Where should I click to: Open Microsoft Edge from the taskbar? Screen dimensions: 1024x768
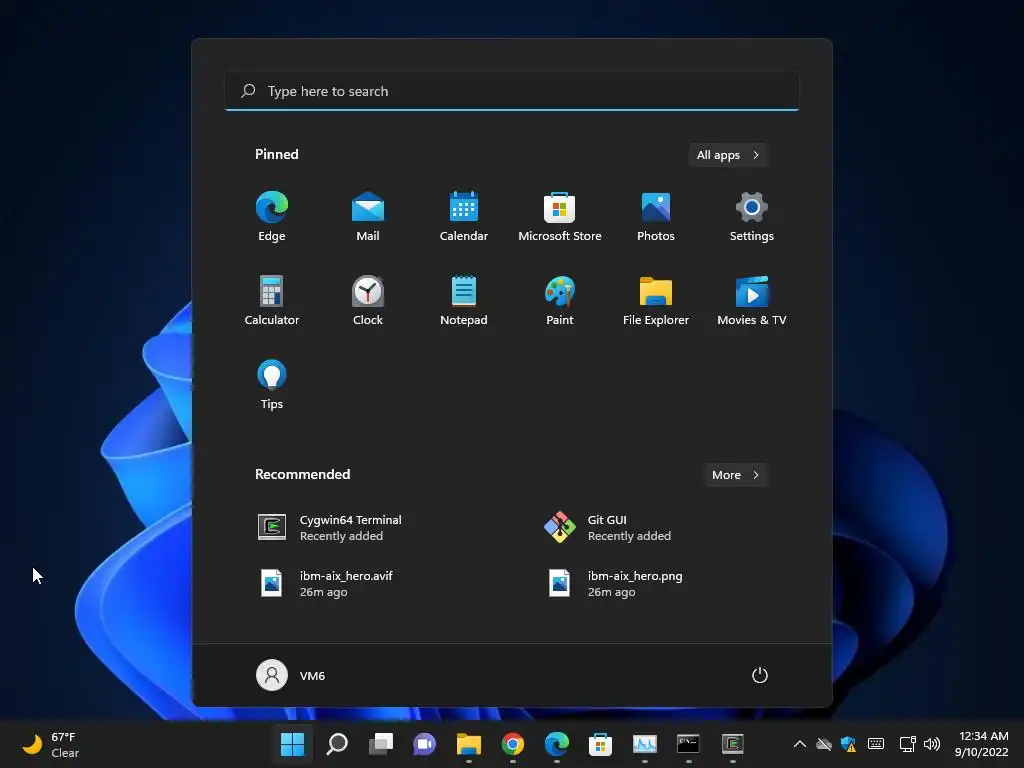[x=556, y=744]
